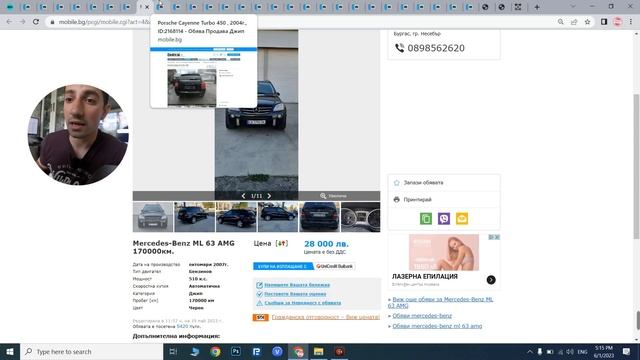Switch to the first teal-icon tab
This screenshot has width=640, height=360.
pos(10,7)
